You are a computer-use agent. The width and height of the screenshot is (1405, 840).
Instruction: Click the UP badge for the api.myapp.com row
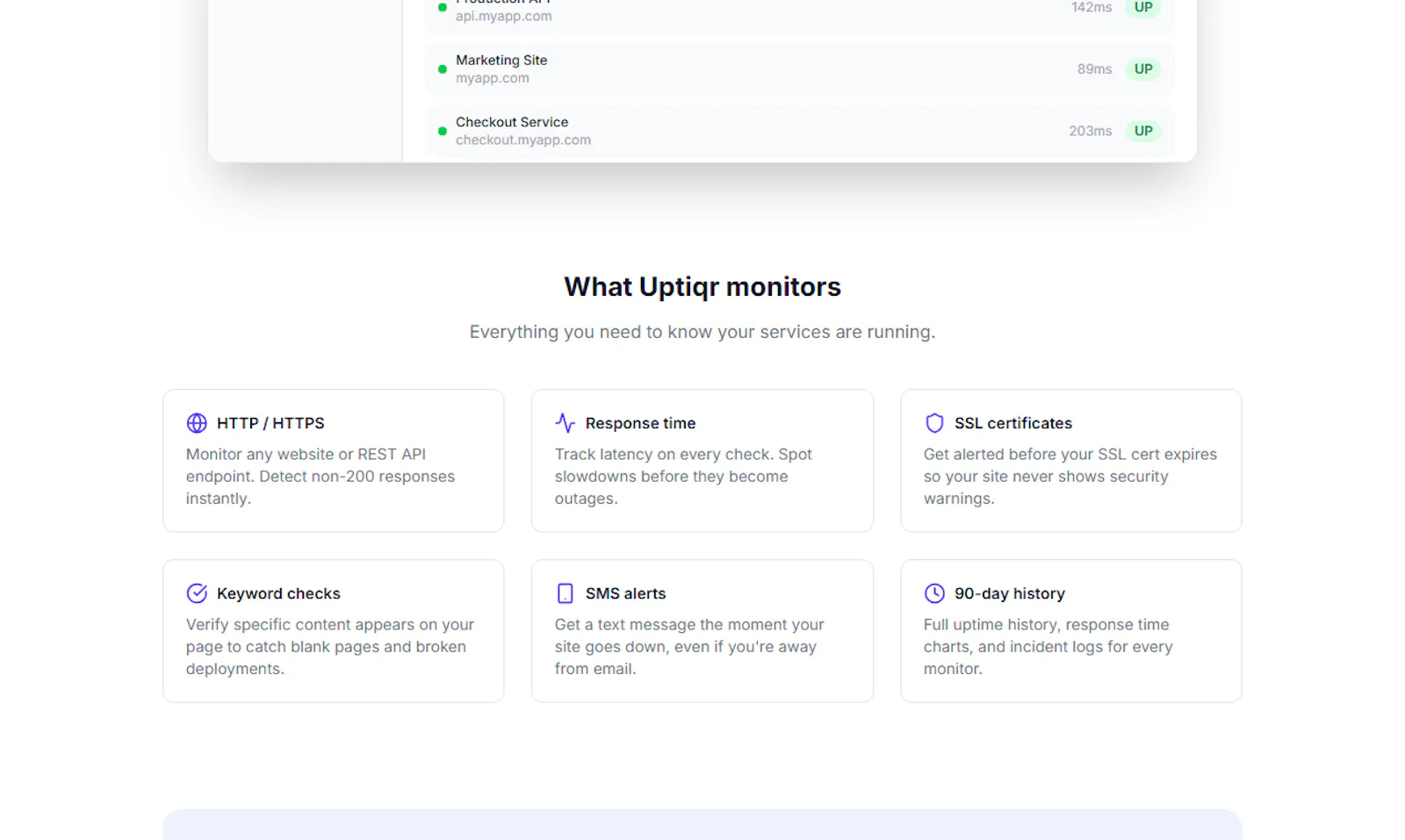(x=1142, y=7)
